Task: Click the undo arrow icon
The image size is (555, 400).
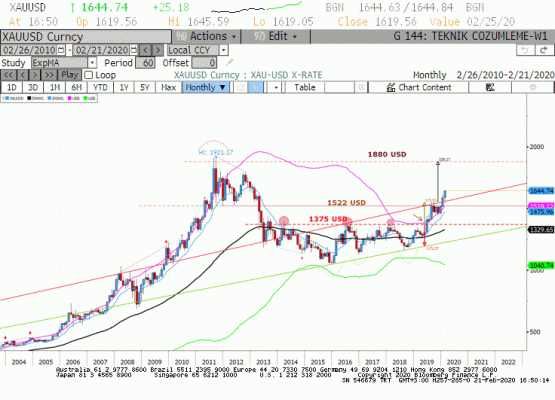Action: click(525, 50)
